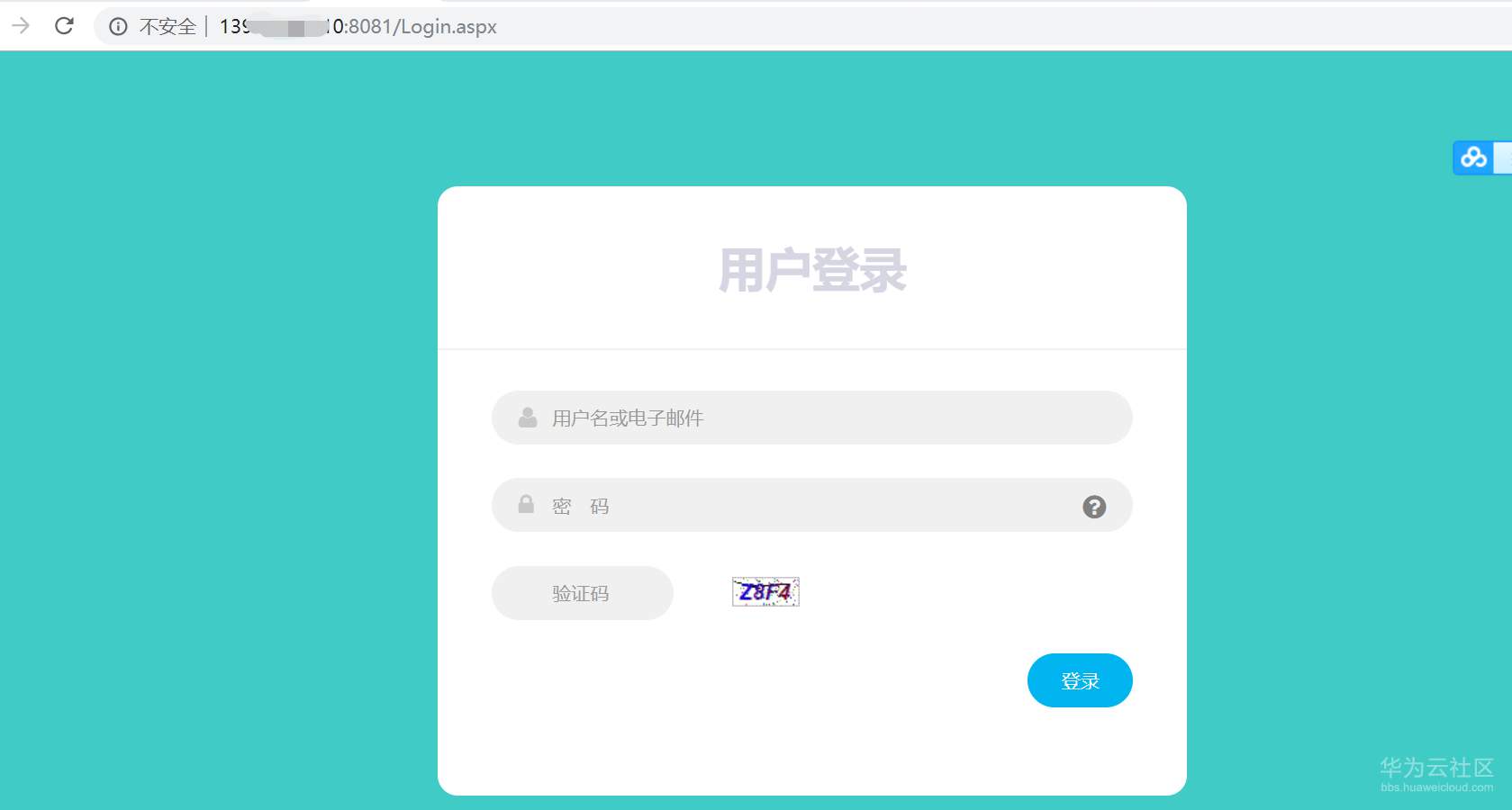Open the site information icon

tap(118, 27)
